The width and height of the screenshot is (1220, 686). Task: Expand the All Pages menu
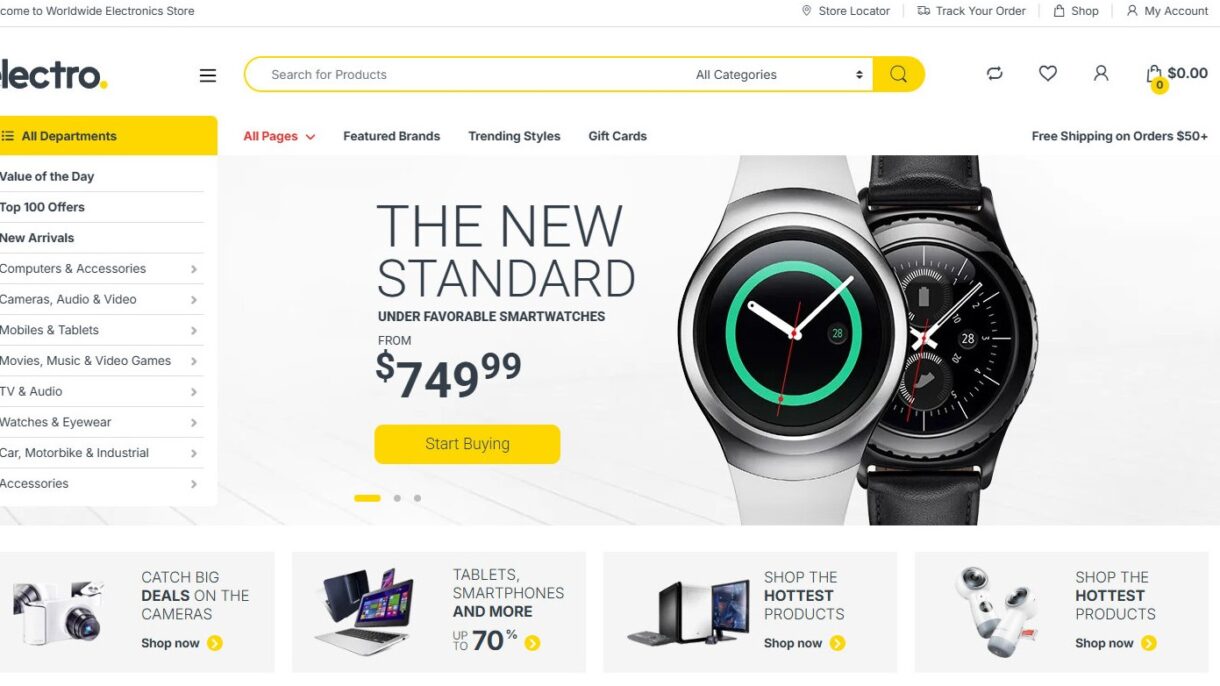[280, 136]
